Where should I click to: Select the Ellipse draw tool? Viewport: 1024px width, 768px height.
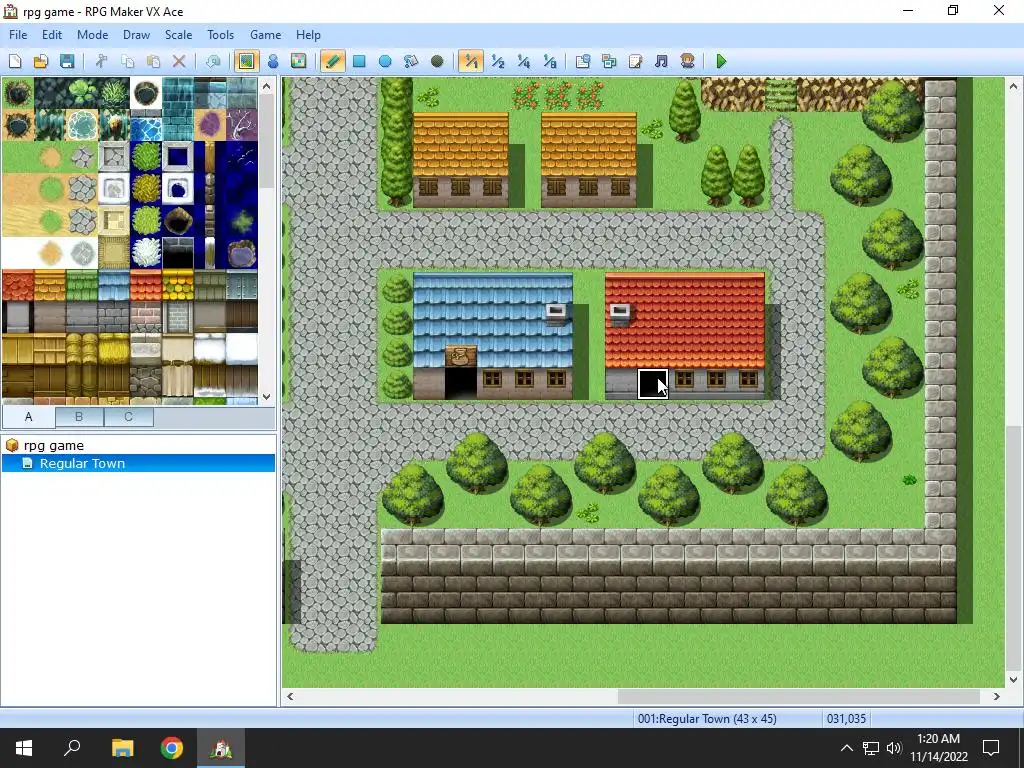click(385, 61)
